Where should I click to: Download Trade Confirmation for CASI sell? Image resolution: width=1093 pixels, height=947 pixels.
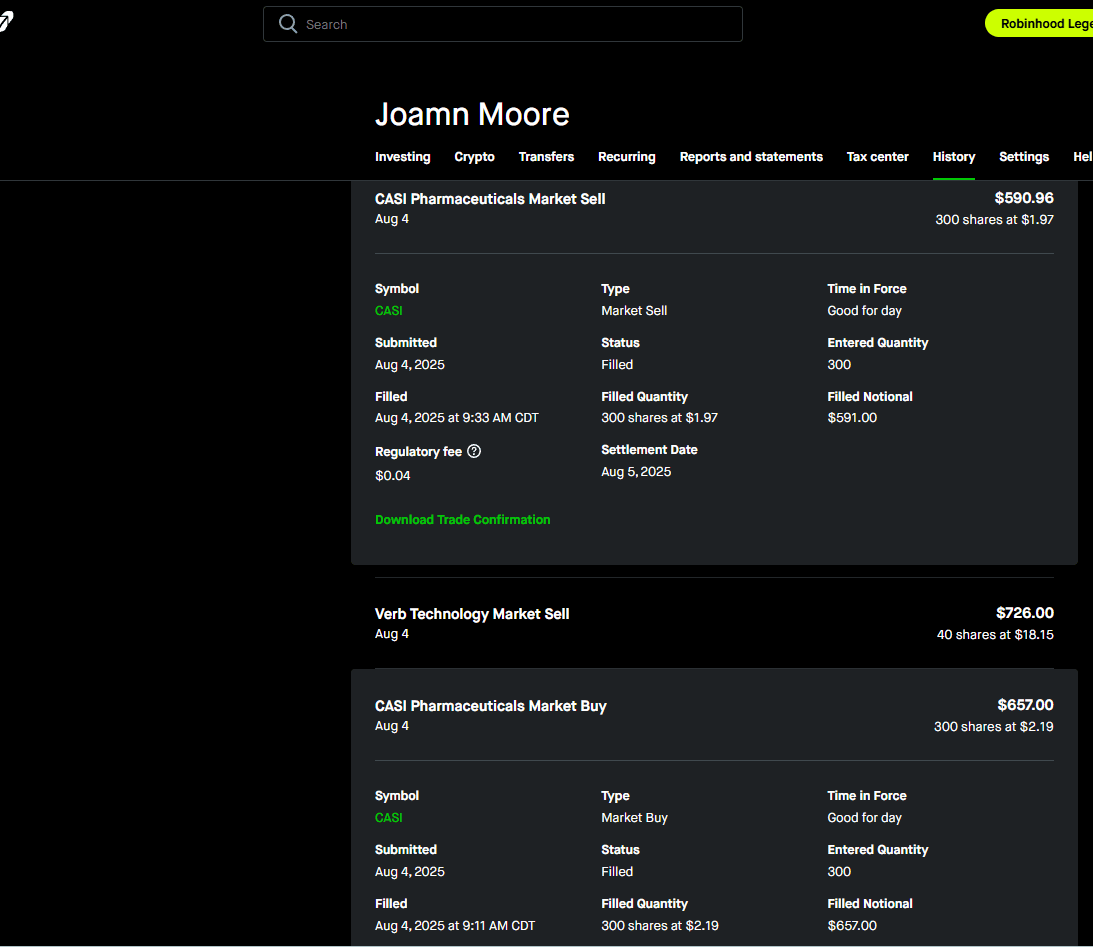tap(462, 520)
